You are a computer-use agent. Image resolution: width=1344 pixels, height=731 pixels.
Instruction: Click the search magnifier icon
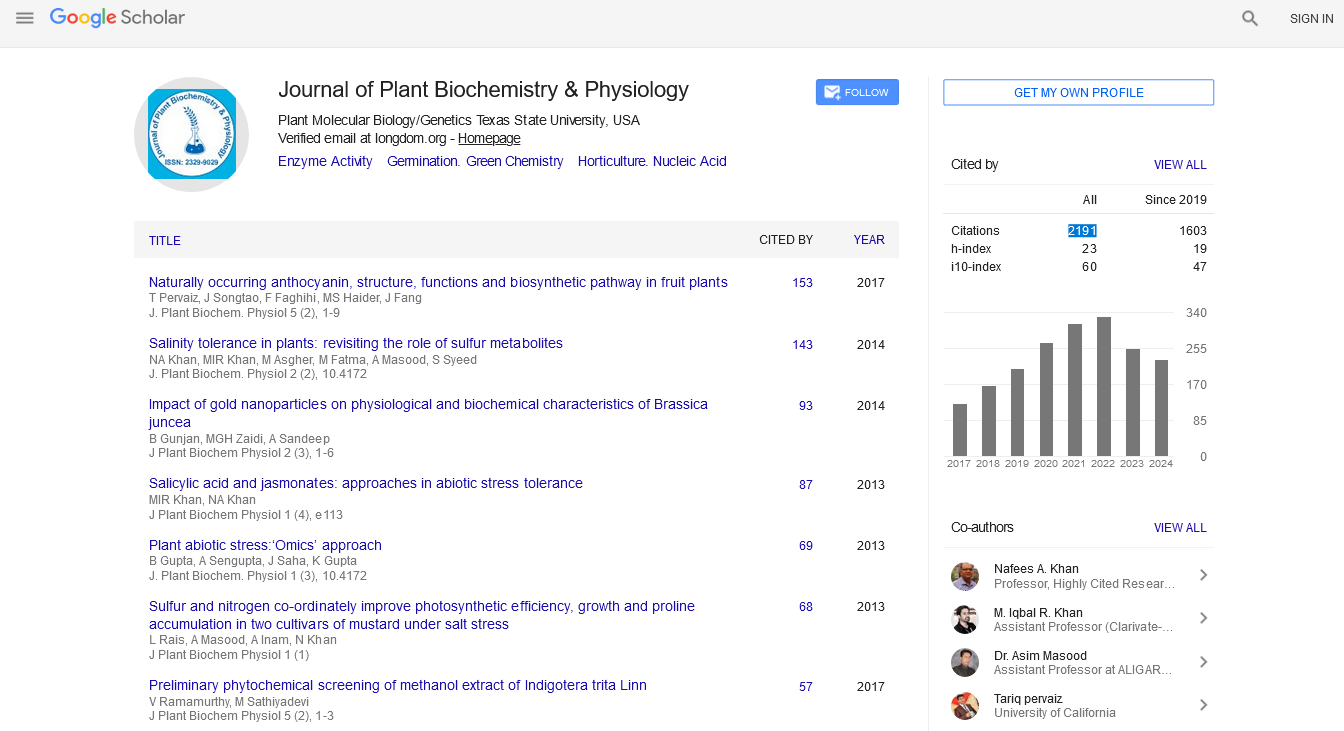click(1249, 18)
